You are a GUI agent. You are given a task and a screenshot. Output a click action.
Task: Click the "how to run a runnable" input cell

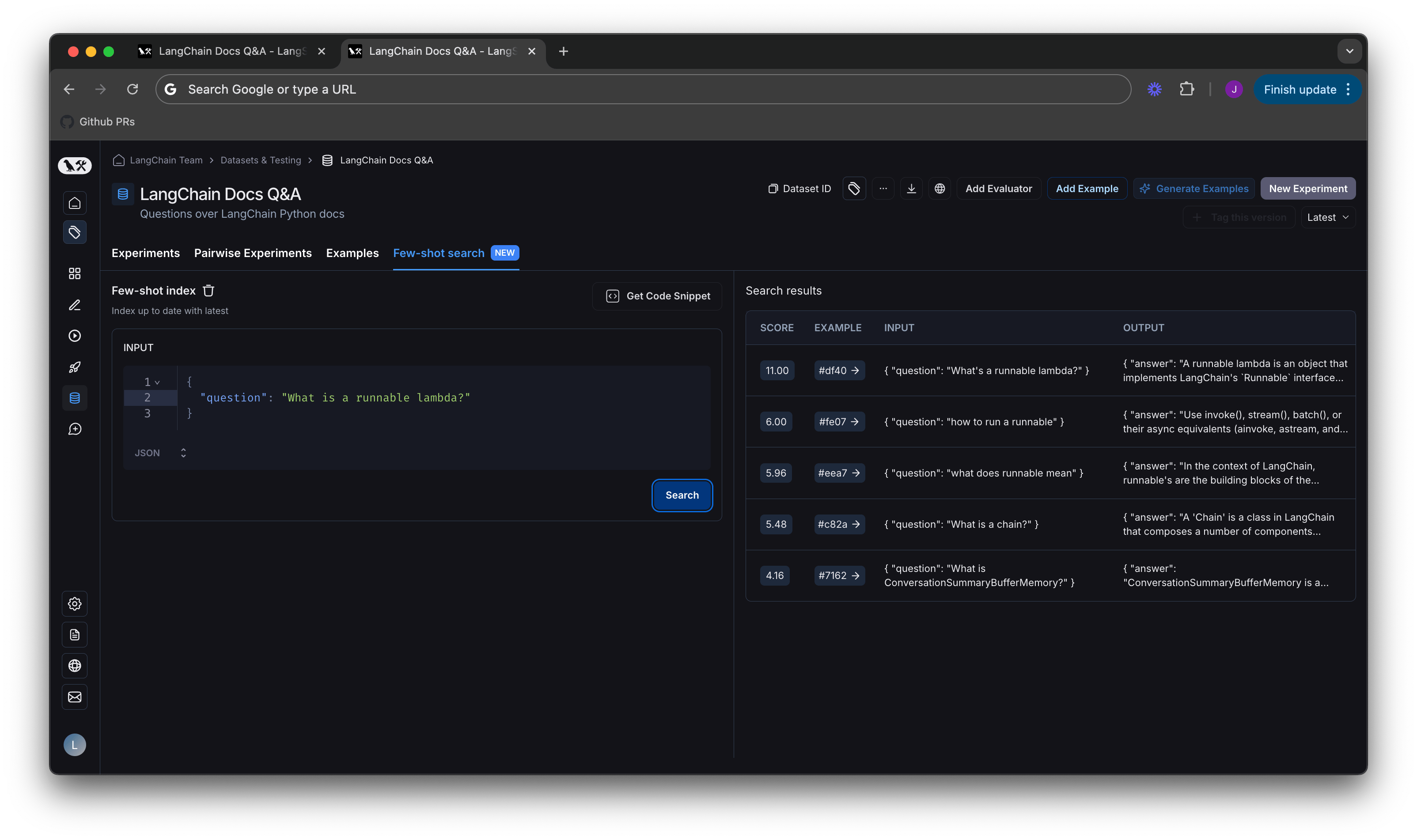(974, 422)
